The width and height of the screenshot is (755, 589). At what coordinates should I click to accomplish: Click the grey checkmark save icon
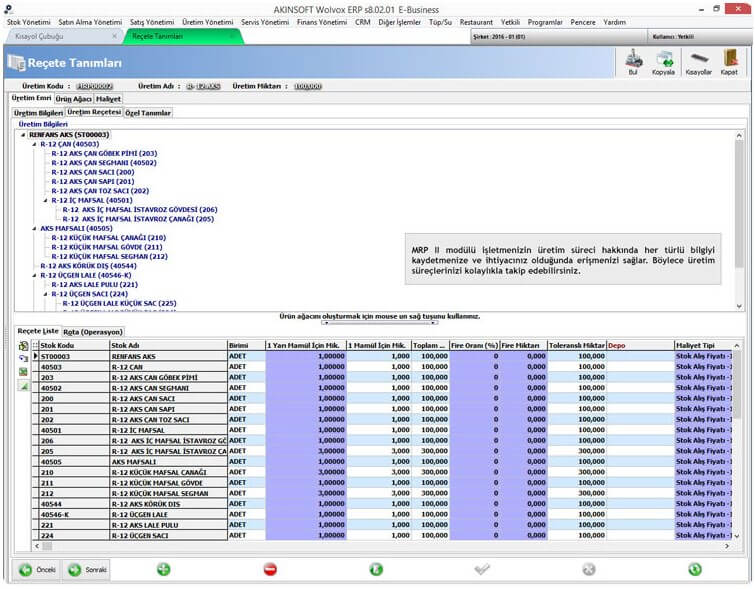(x=482, y=569)
